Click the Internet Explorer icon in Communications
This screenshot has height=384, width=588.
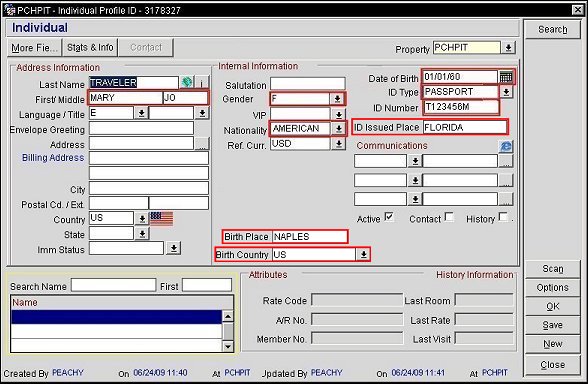[x=506, y=146]
